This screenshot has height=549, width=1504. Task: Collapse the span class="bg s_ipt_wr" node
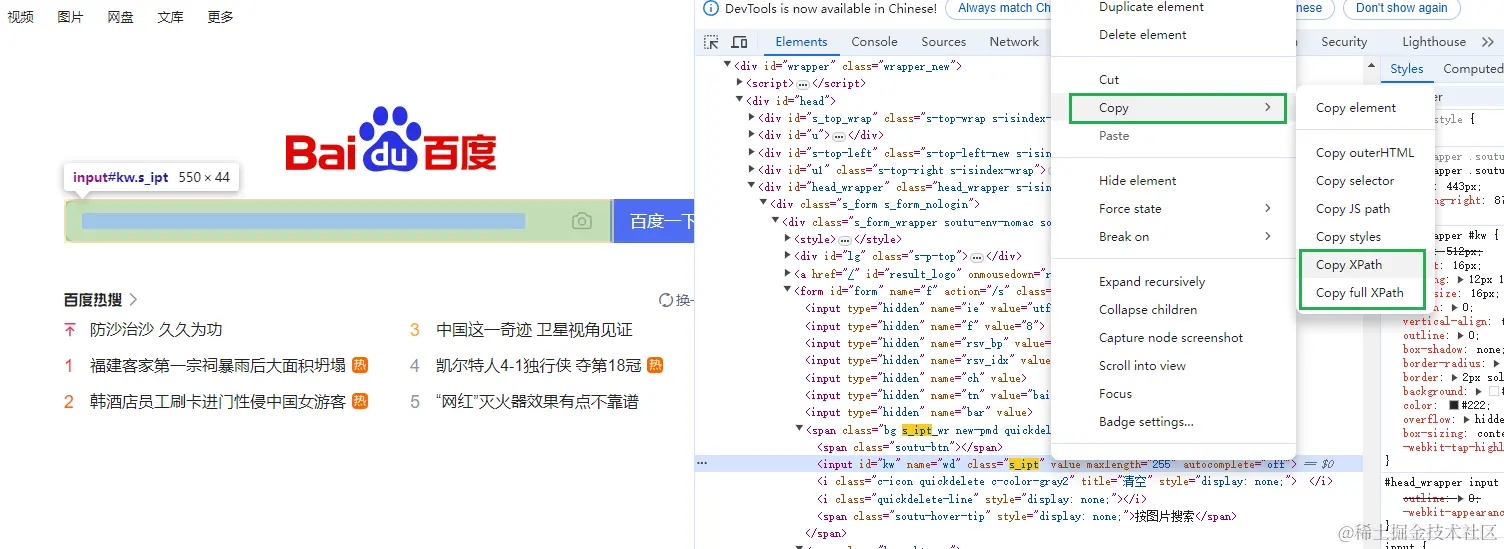point(800,430)
